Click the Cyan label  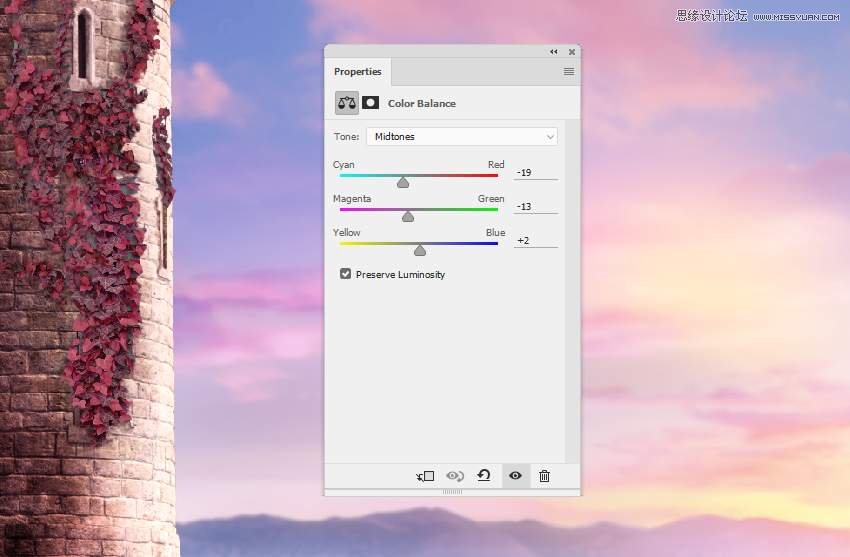coord(344,165)
